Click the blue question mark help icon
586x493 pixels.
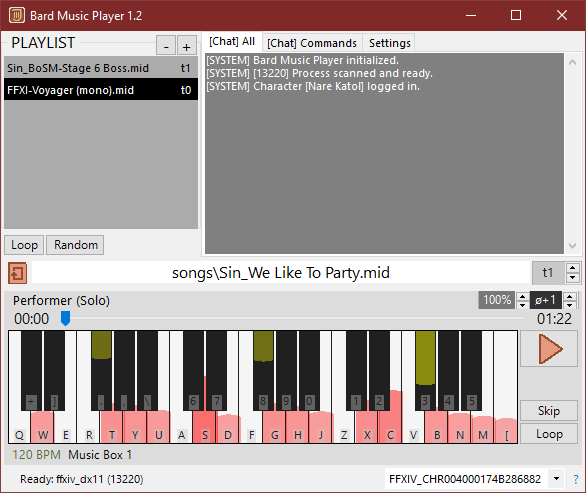coord(576,479)
